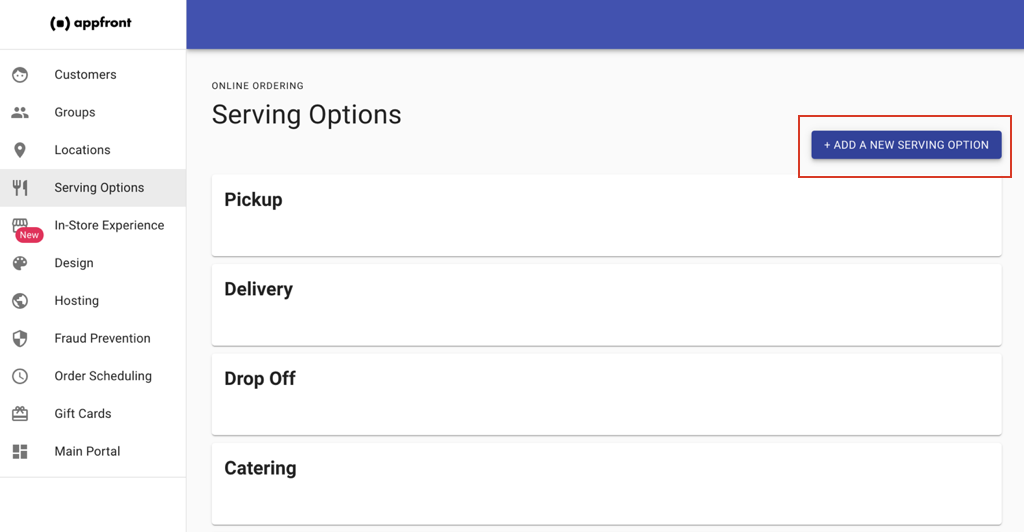Click the In-Store Experience storefront icon
This screenshot has height=532, width=1024.
(x=20, y=225)
